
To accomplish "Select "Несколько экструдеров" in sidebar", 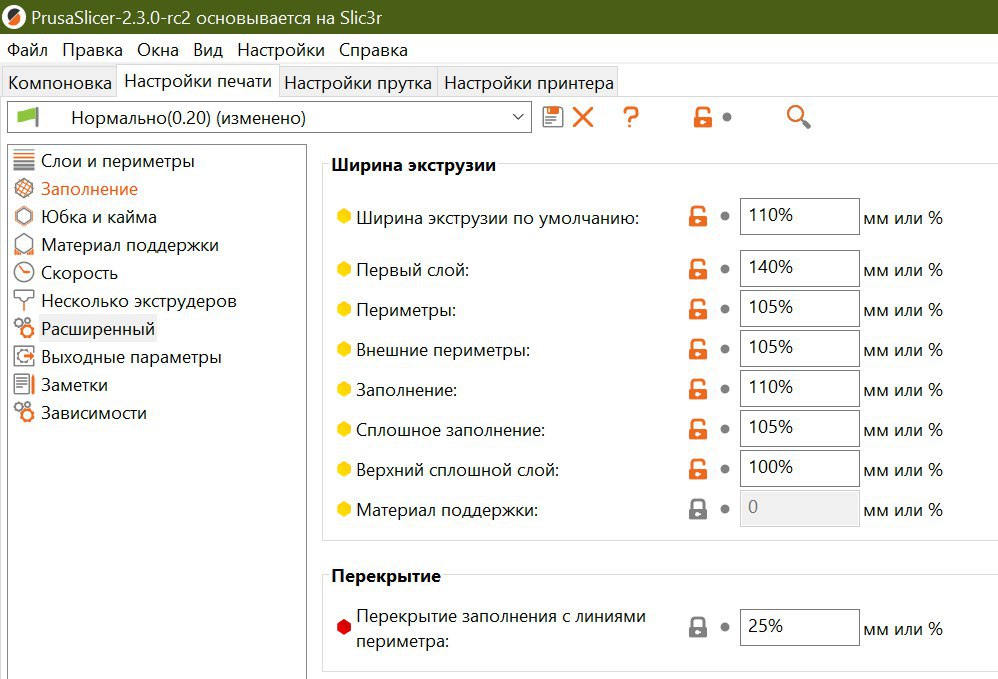I will (x=139, y=301).
